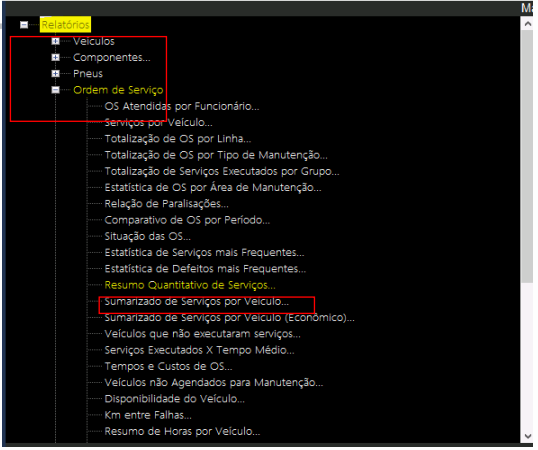Open OS Atendidas por Funcionário... report
The width and height of the screenshot is (538, 450).
pos(182,106)
